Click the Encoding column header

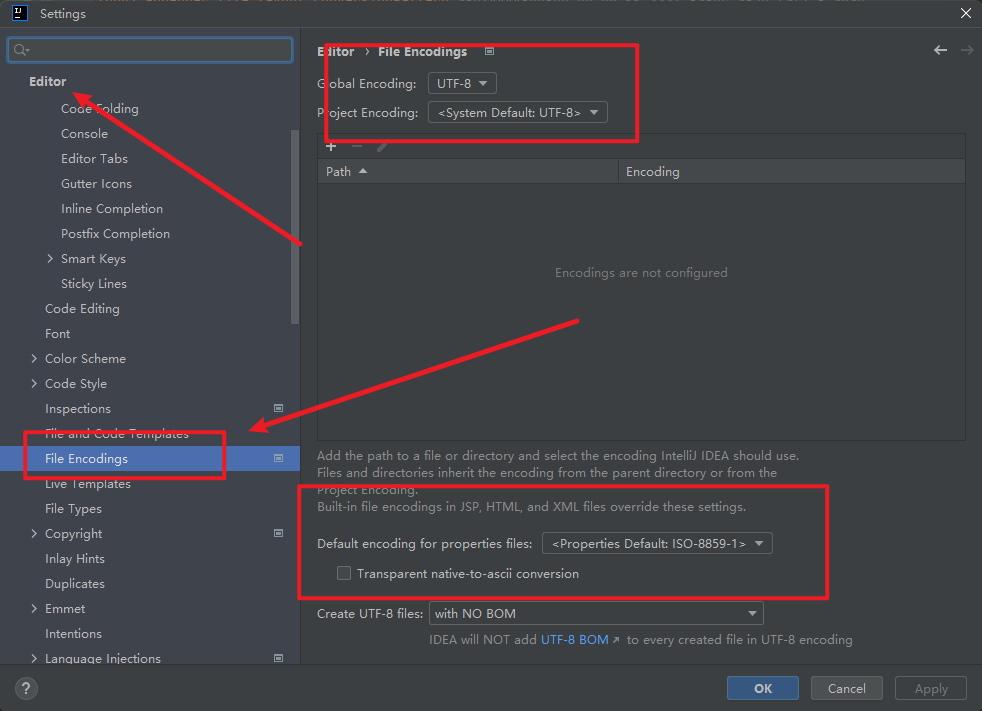792,172
